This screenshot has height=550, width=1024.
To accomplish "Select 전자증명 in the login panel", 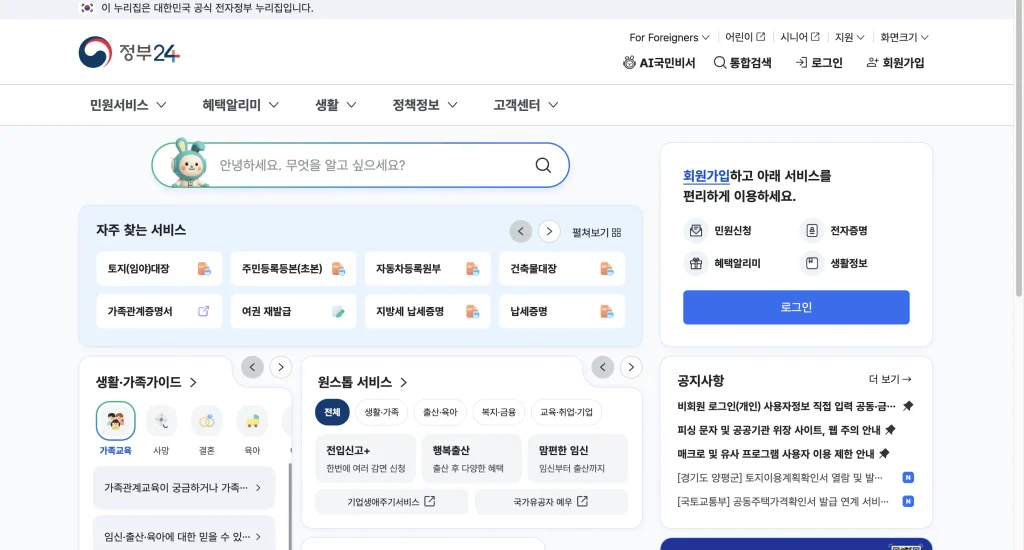I will [x=835, y=231].
